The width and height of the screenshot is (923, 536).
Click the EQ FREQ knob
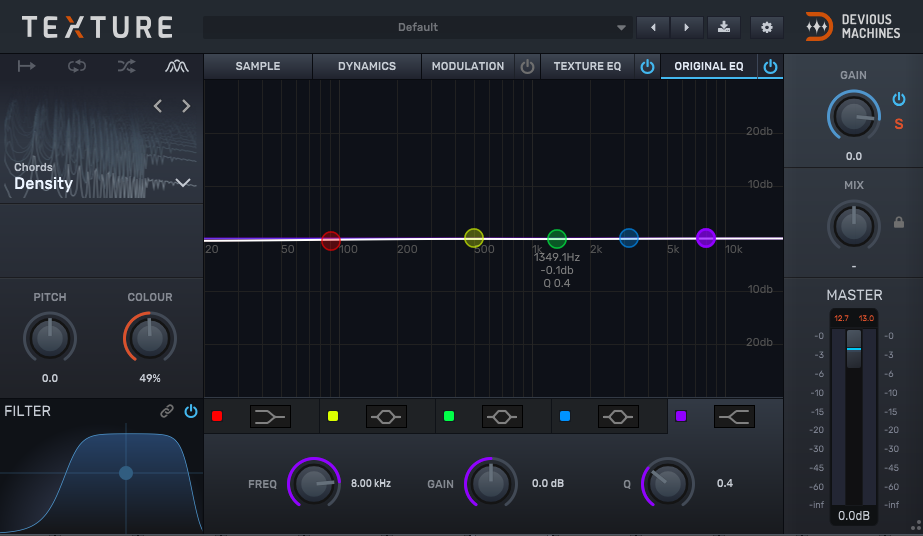click(x=314, y=483)
